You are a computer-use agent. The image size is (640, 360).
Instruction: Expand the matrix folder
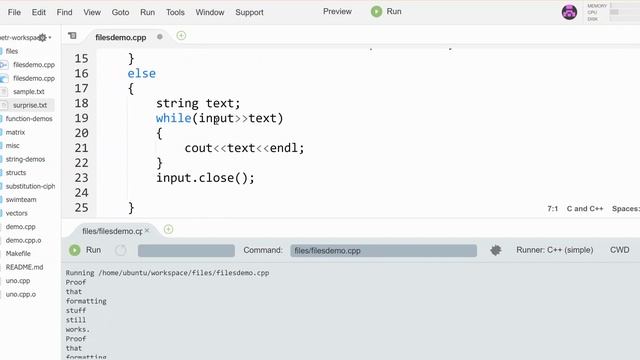pos(15,132)
